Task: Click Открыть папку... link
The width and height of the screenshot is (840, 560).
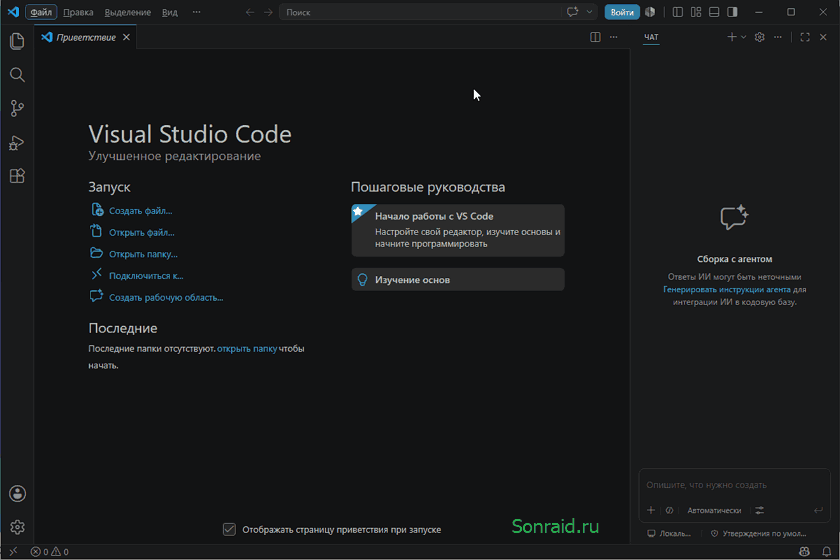Action: tap(143, 254)
